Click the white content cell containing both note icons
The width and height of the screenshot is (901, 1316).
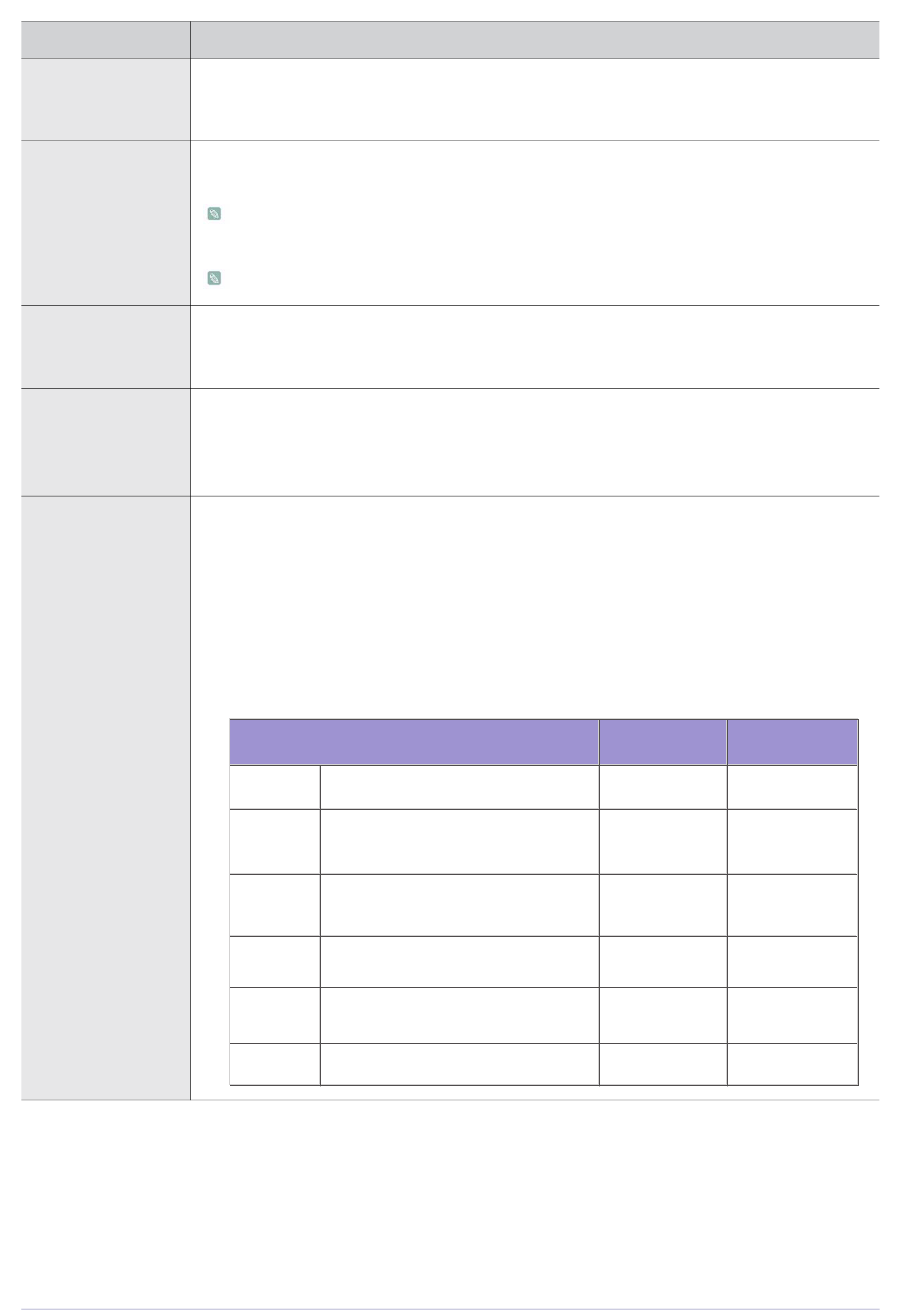(x=535, y=224)
